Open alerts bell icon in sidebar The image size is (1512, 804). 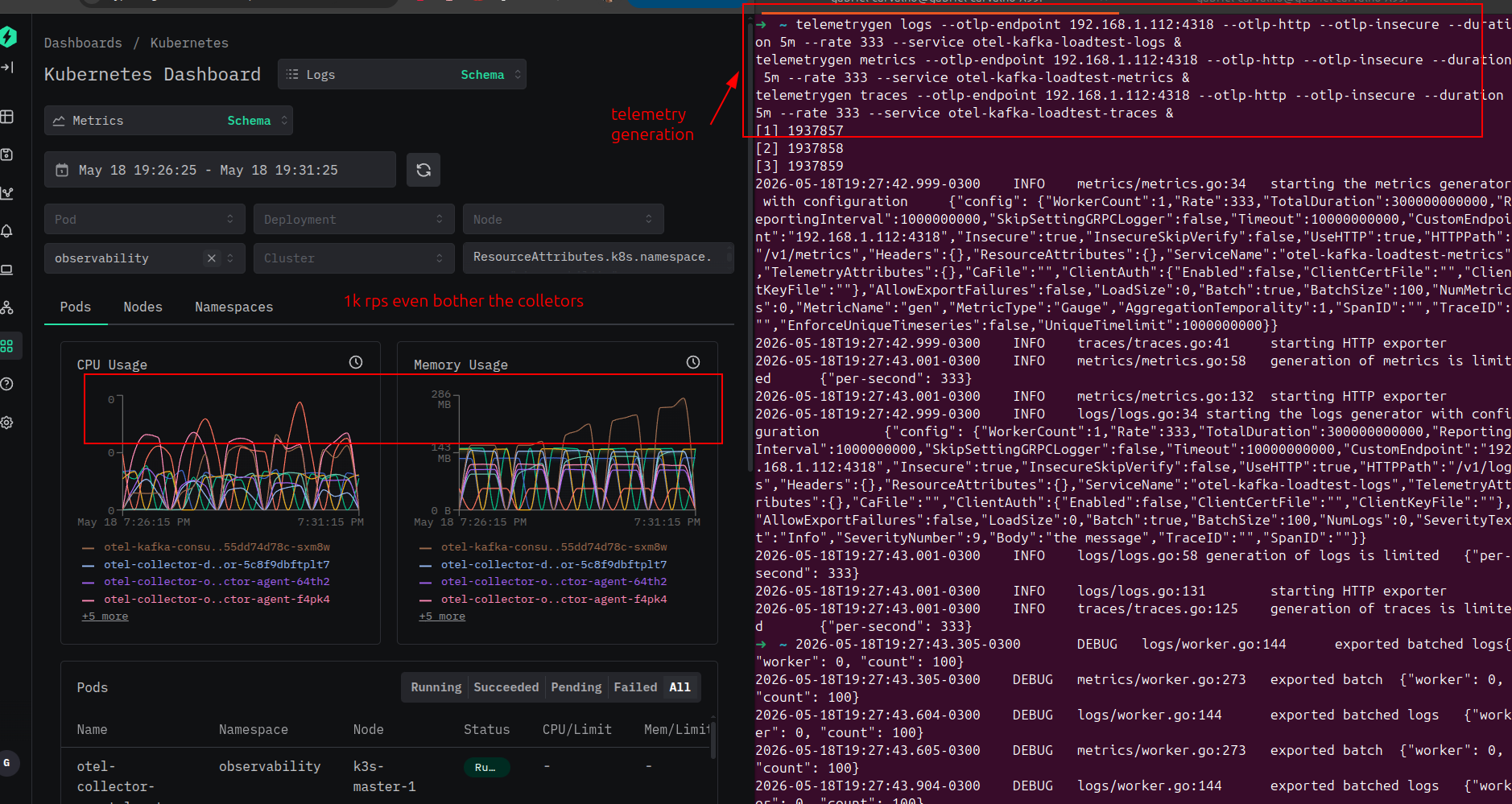7,231
